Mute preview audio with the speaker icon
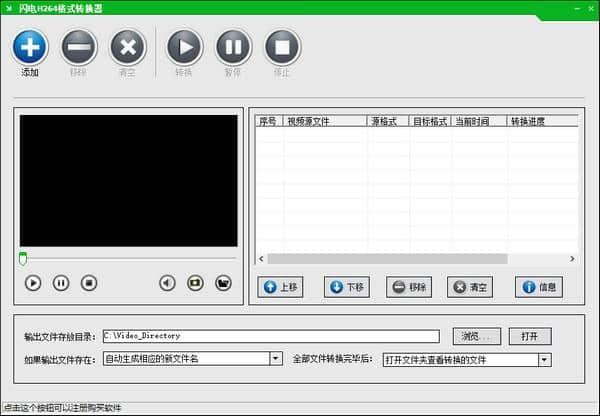The image size is (600, 416). pos(167,283)
